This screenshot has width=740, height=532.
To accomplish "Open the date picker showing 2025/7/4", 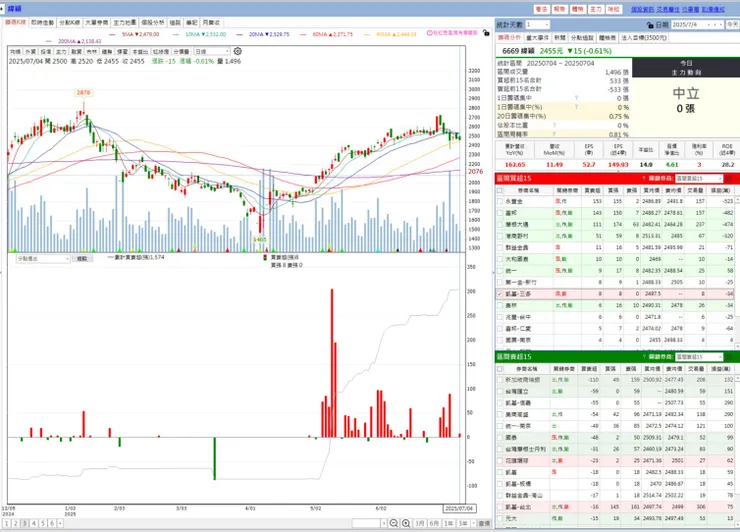I will point(698,25).
